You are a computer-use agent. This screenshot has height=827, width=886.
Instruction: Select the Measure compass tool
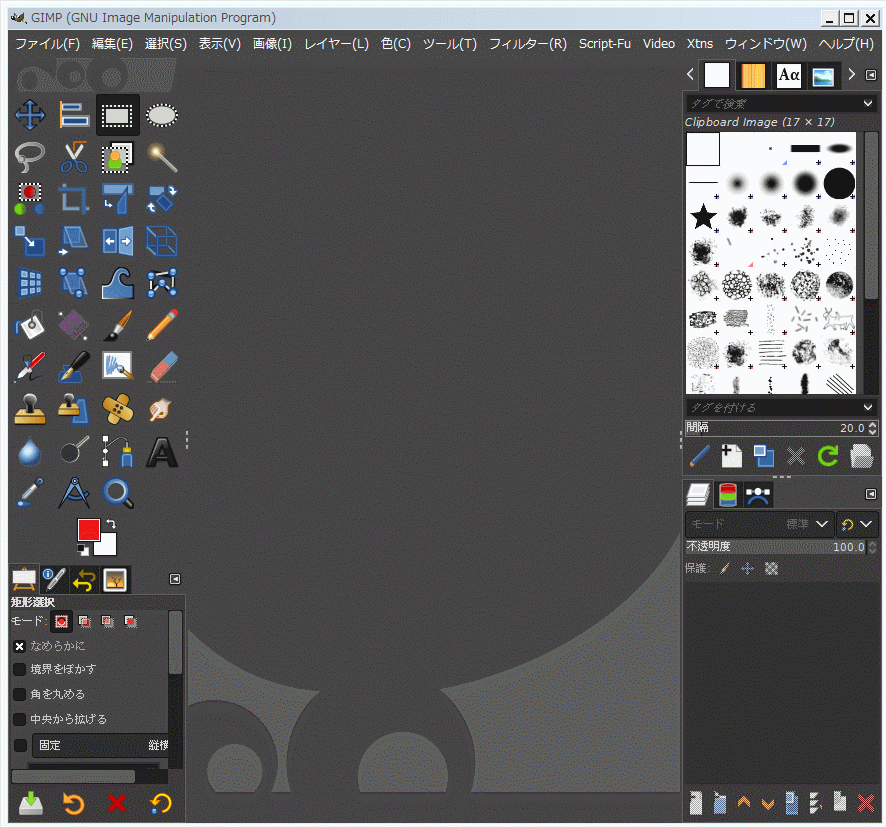[x=74, y=493]
